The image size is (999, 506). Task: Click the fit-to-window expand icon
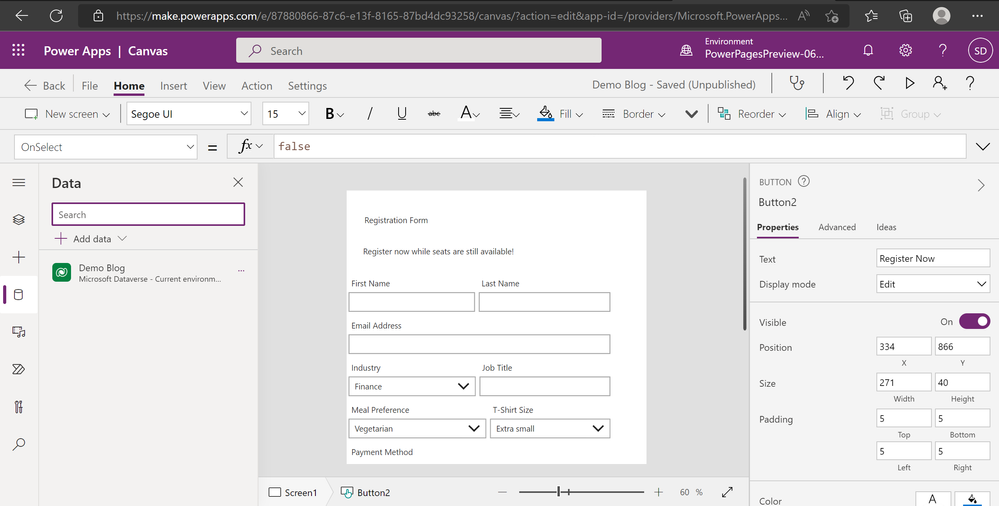727,492
